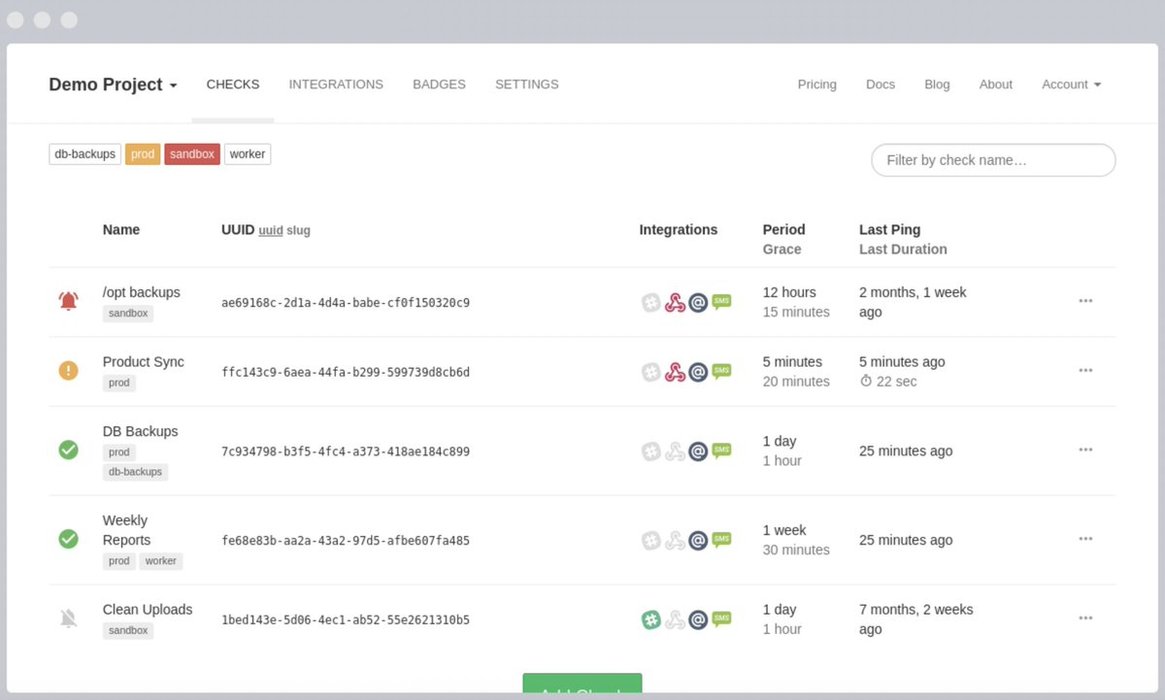Viewport: 1165px width, 700px height.
Task: Click the green checkmark status for Weekly Reports
Action: click(68, 539)
